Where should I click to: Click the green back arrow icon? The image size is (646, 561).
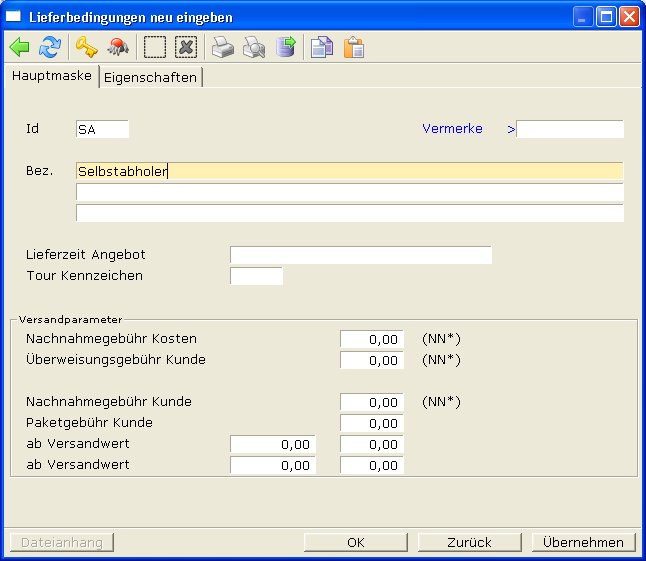(x=19, y=47)
